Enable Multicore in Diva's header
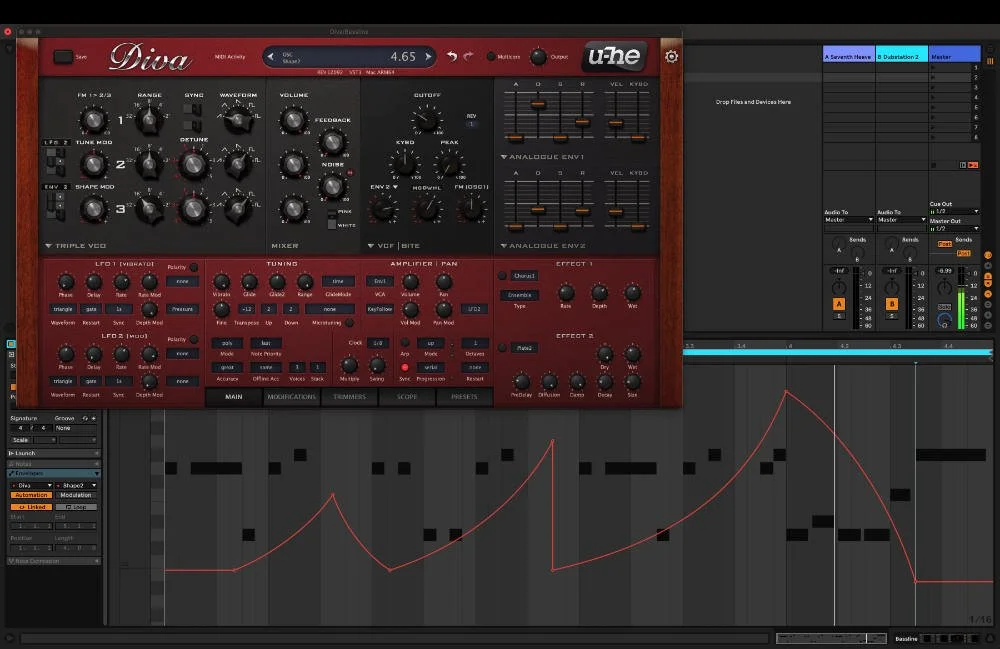This screenshot has width=1000, height=649. coord(491,57)
